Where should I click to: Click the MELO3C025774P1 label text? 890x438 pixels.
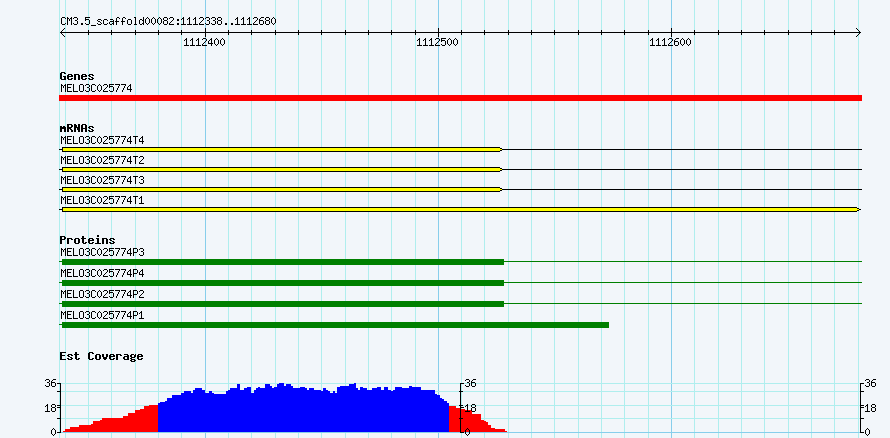pyautogui.click(x=102, y=315)
